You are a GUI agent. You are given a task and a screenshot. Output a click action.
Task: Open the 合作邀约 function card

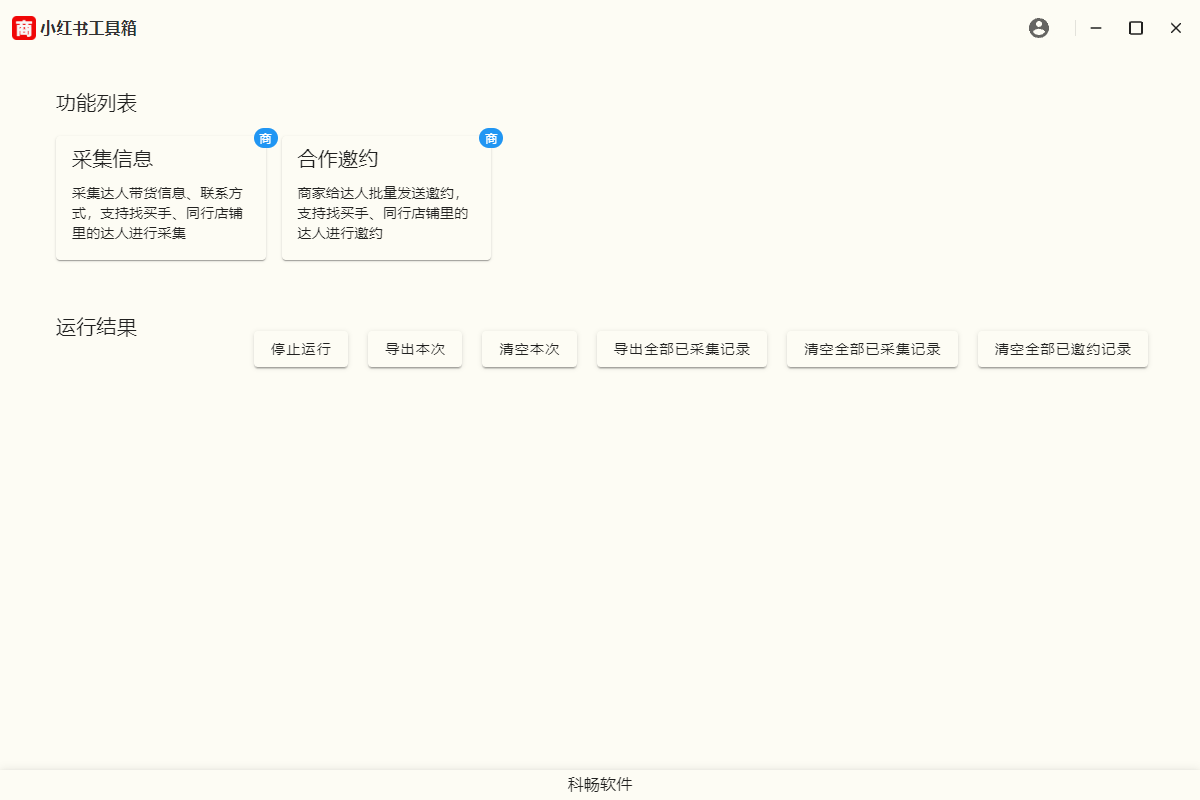tap(386, 197)
